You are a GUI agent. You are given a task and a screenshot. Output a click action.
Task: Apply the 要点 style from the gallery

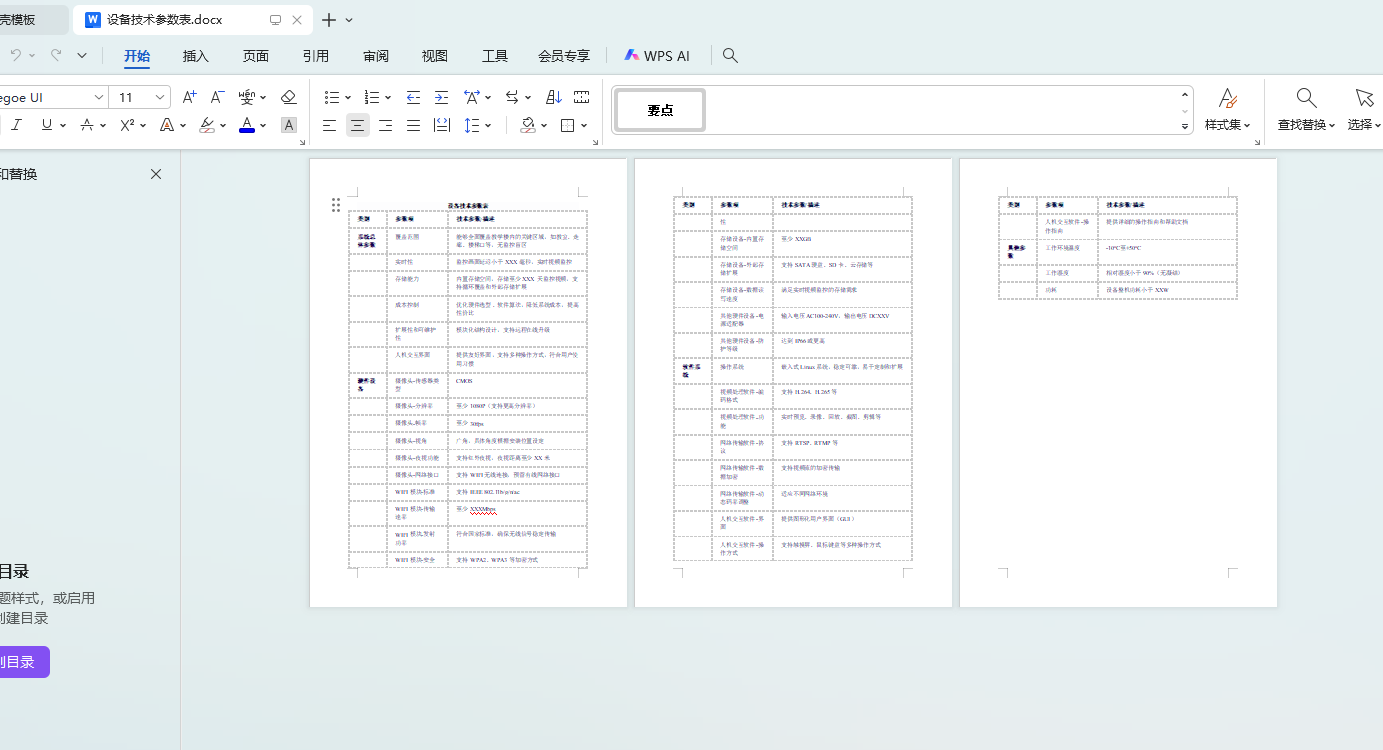[x=660, y=110]
